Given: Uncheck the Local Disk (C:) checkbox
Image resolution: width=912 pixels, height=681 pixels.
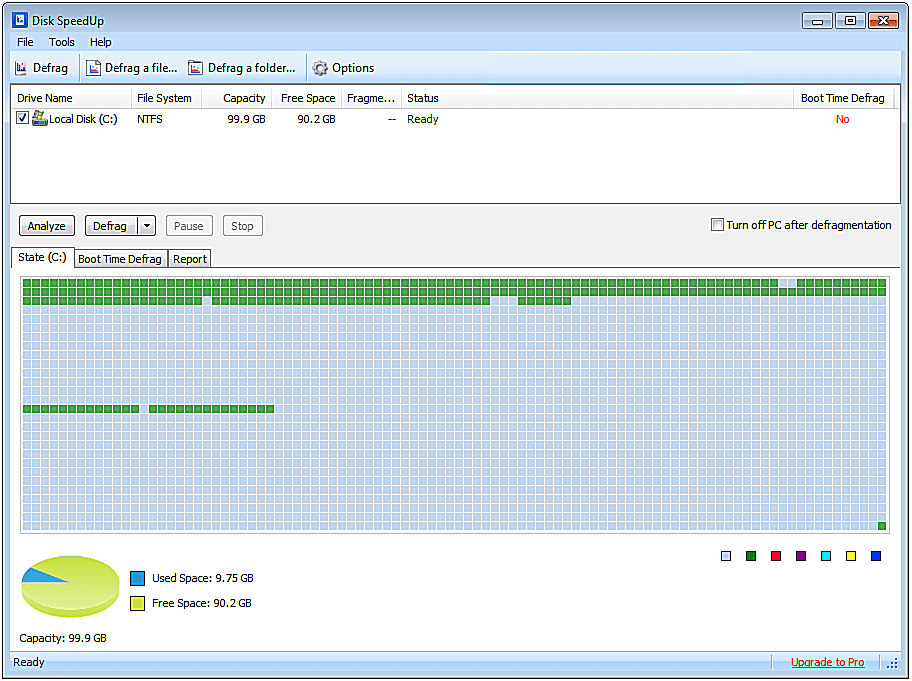Looking at the screenshot, I should [23, 118].
